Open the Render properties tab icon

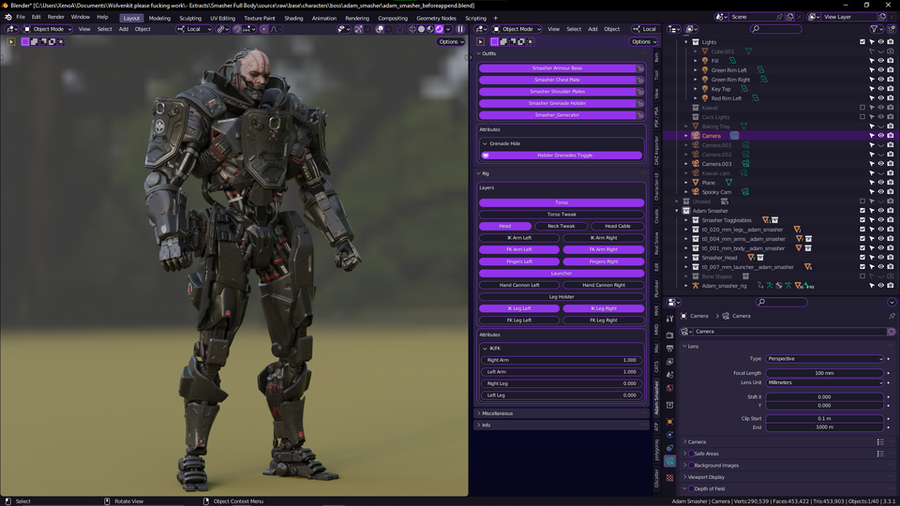tap(670, 334)
